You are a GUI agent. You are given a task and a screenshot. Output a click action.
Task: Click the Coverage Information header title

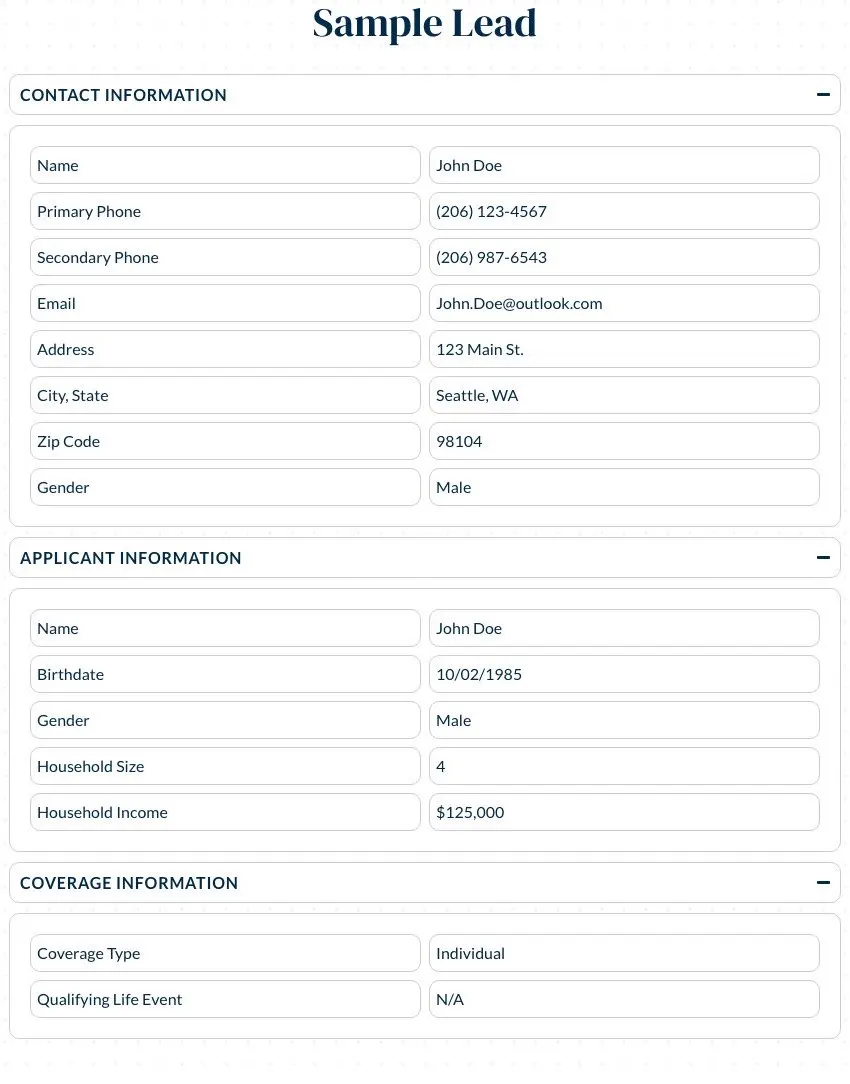coord(129,883)
